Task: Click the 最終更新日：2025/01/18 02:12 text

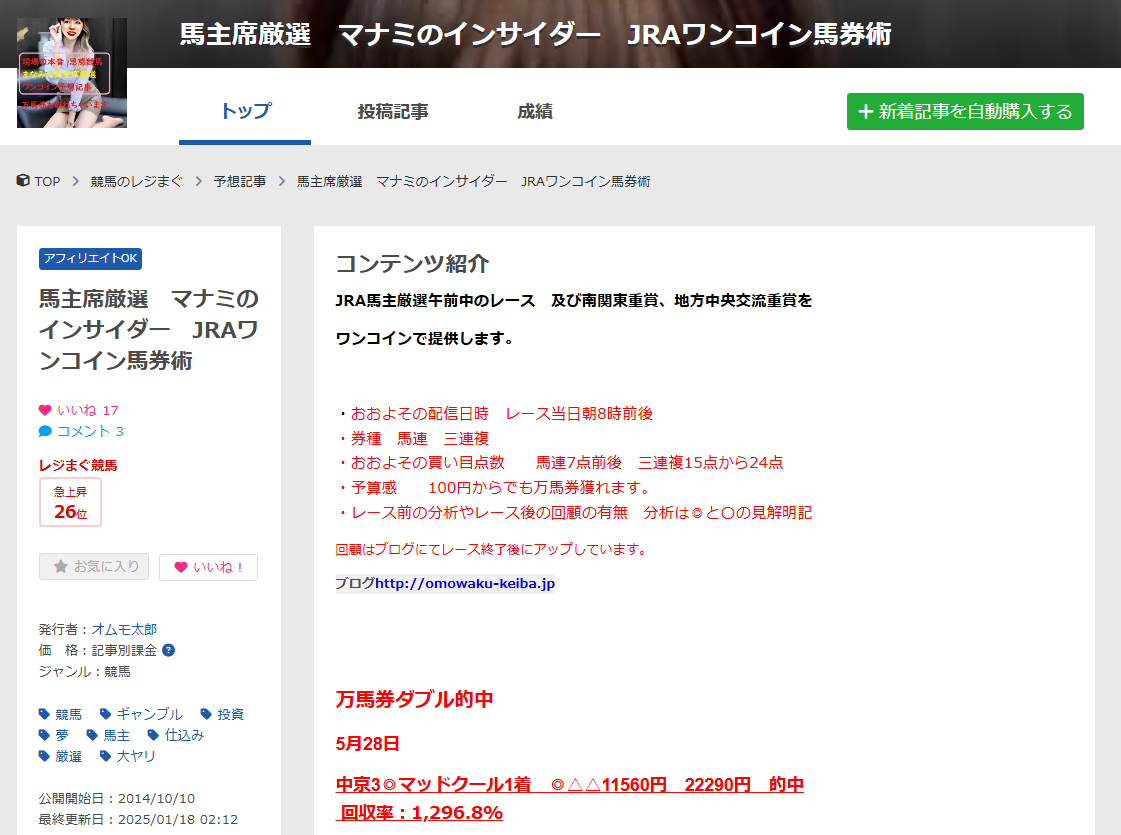Action: 138,819
